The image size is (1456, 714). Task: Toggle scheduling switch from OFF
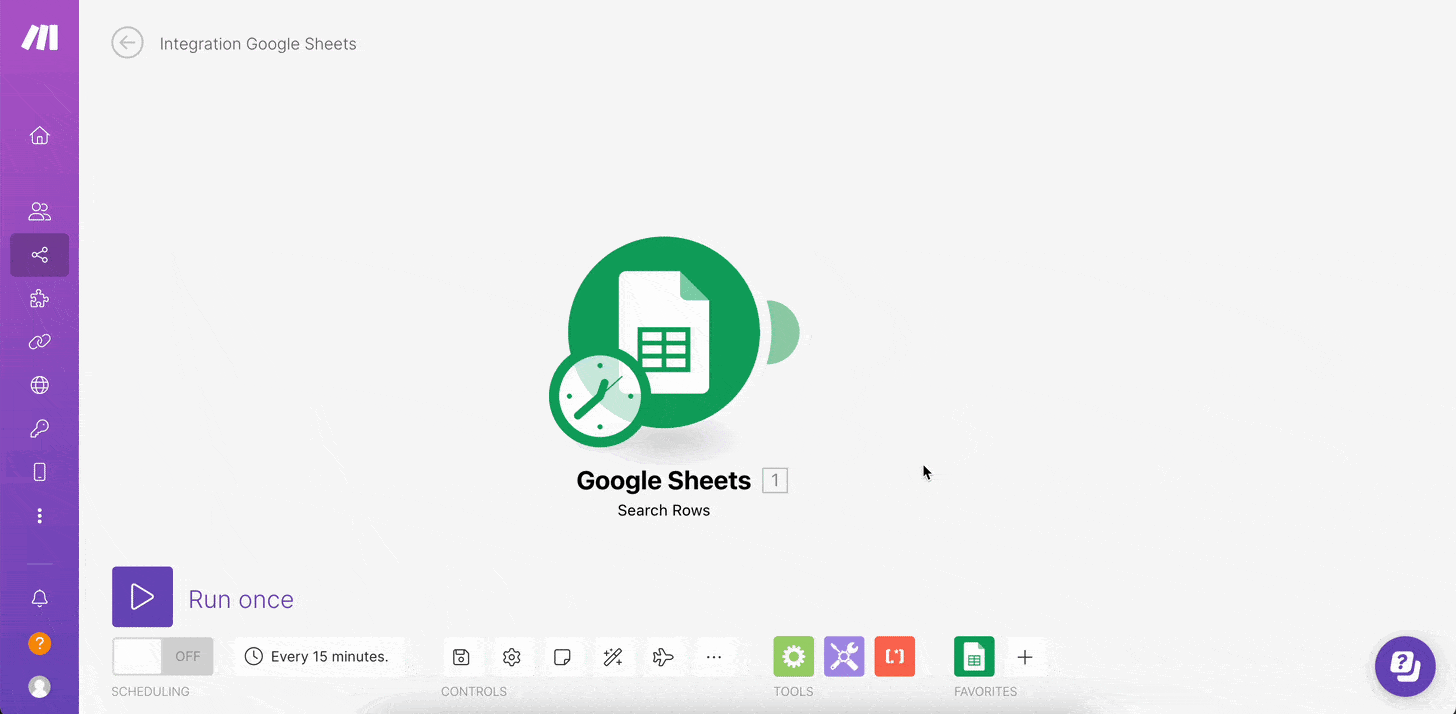(x=162, y=657)
